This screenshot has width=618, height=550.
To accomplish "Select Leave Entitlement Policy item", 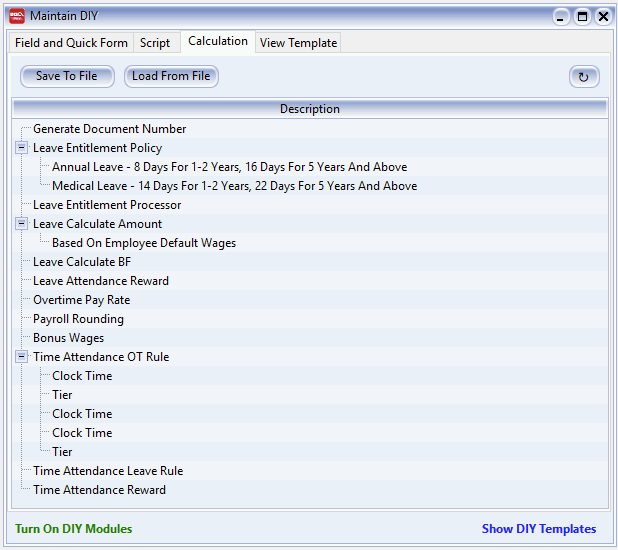I will [97, 148].
